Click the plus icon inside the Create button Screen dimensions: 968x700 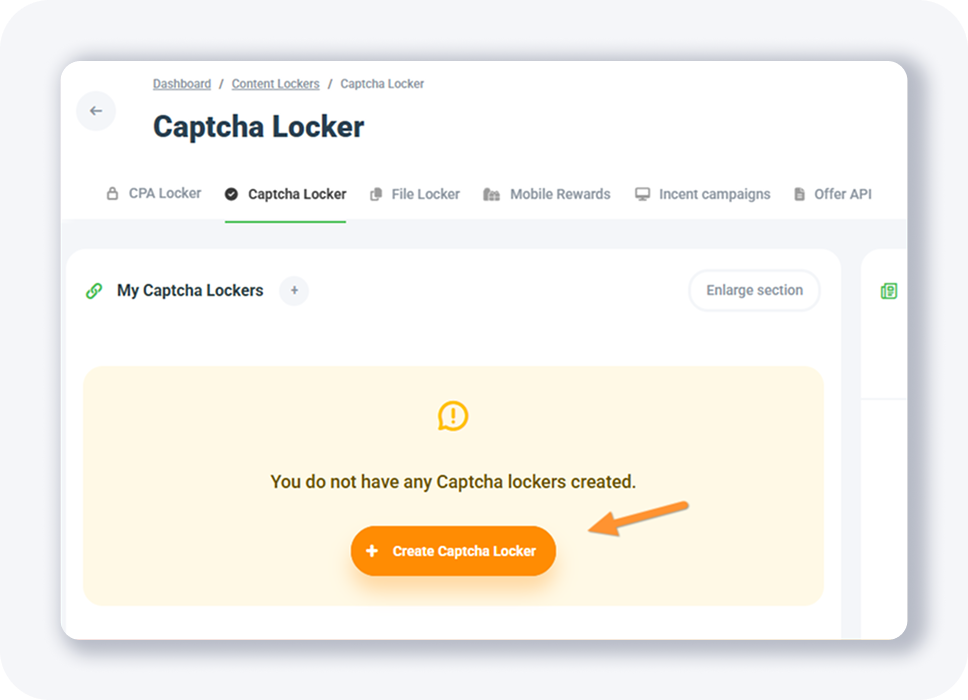pos(372,551)
